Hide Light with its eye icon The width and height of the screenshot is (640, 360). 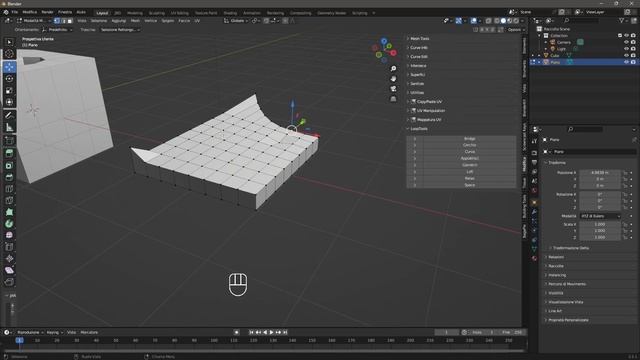pyautogui.click(x=626, y=49)
